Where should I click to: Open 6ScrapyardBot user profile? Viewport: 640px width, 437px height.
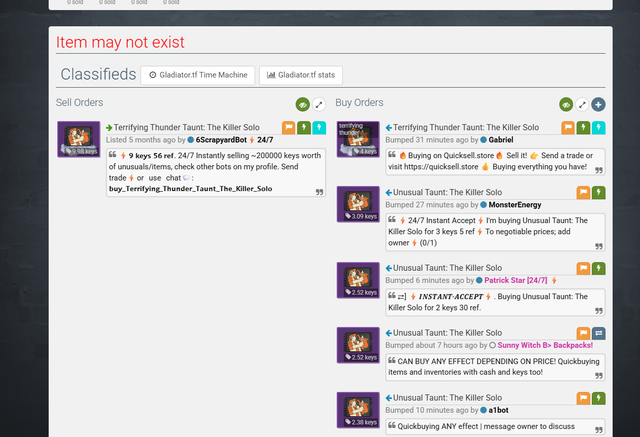pyautogui.click(x=221, y=140)
